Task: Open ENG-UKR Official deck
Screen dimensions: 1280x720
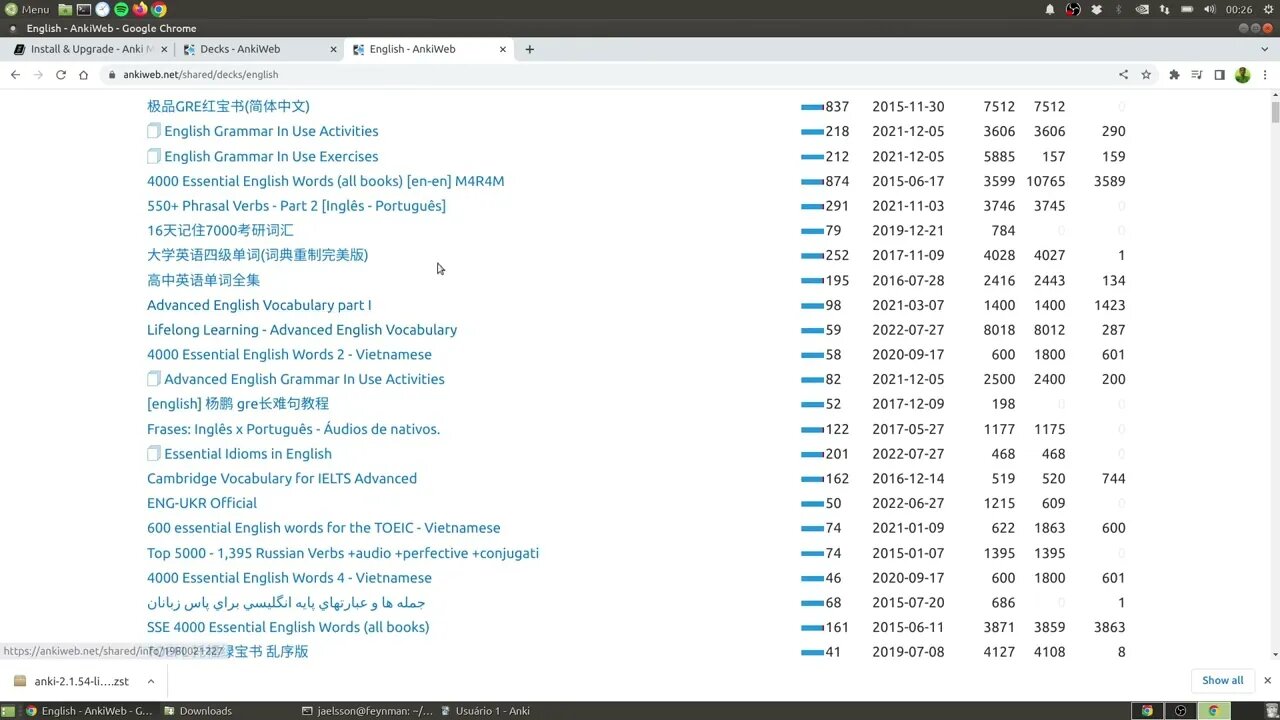Action: pyautogui.click(x=202, y=503)
